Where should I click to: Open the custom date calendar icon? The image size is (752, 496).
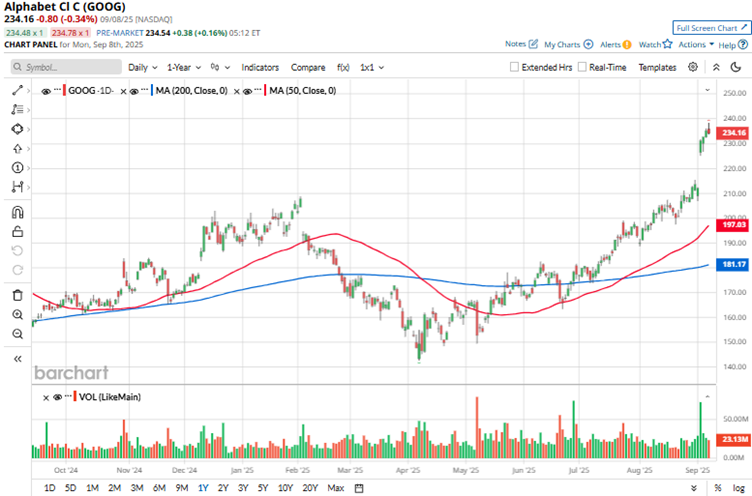point(359,488)
